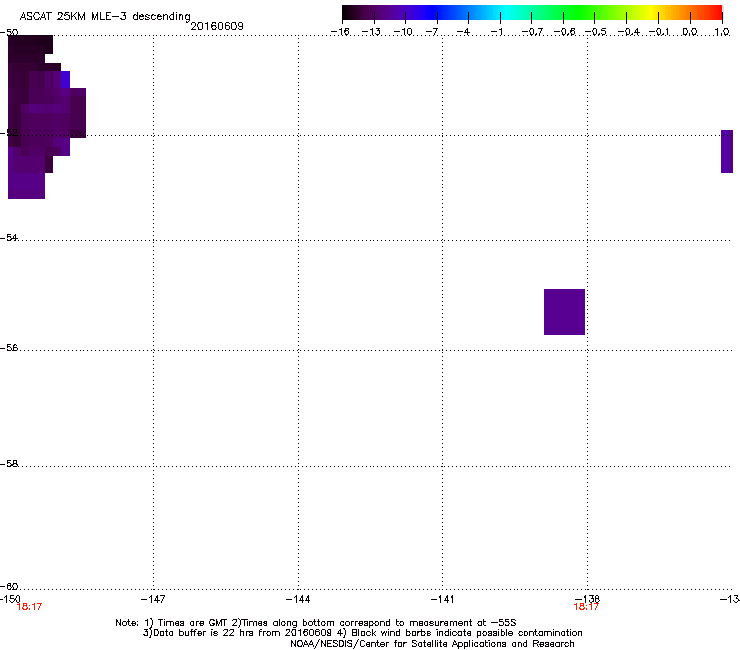Click the -0.5 color scale label

[596, 32]
